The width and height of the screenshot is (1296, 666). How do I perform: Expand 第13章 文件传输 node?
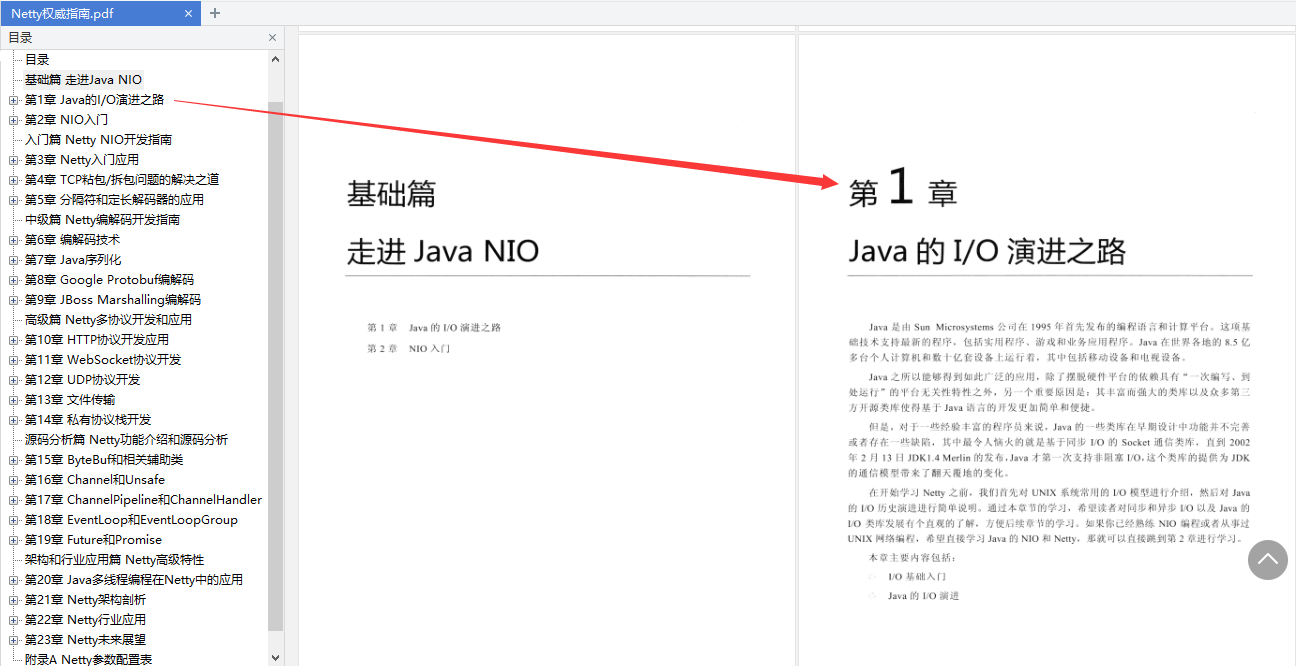tap(13, 400)
